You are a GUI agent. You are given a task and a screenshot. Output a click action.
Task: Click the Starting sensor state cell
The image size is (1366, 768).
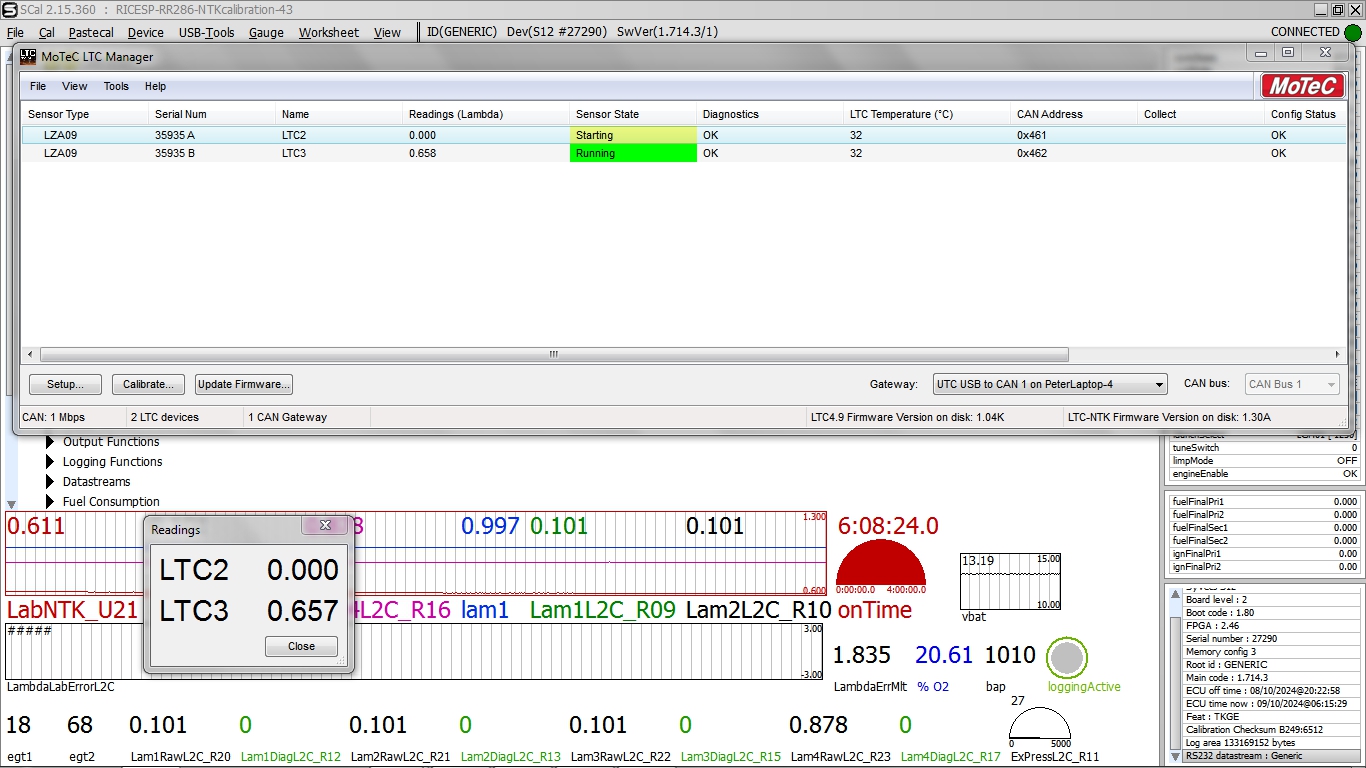coord(633,135)
